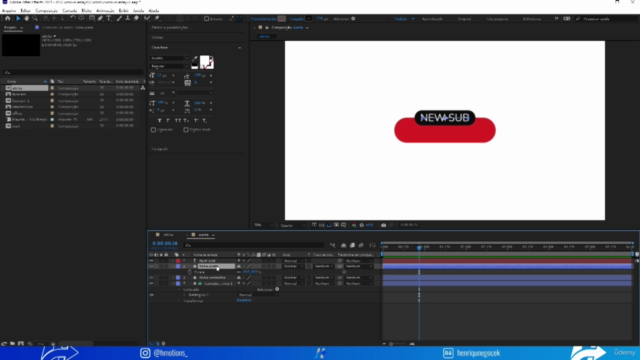Viewport: 640px width, 360px height.
Task: Toggle the snapping checkbox in toolbar
Action: click(x=207, y=19)
